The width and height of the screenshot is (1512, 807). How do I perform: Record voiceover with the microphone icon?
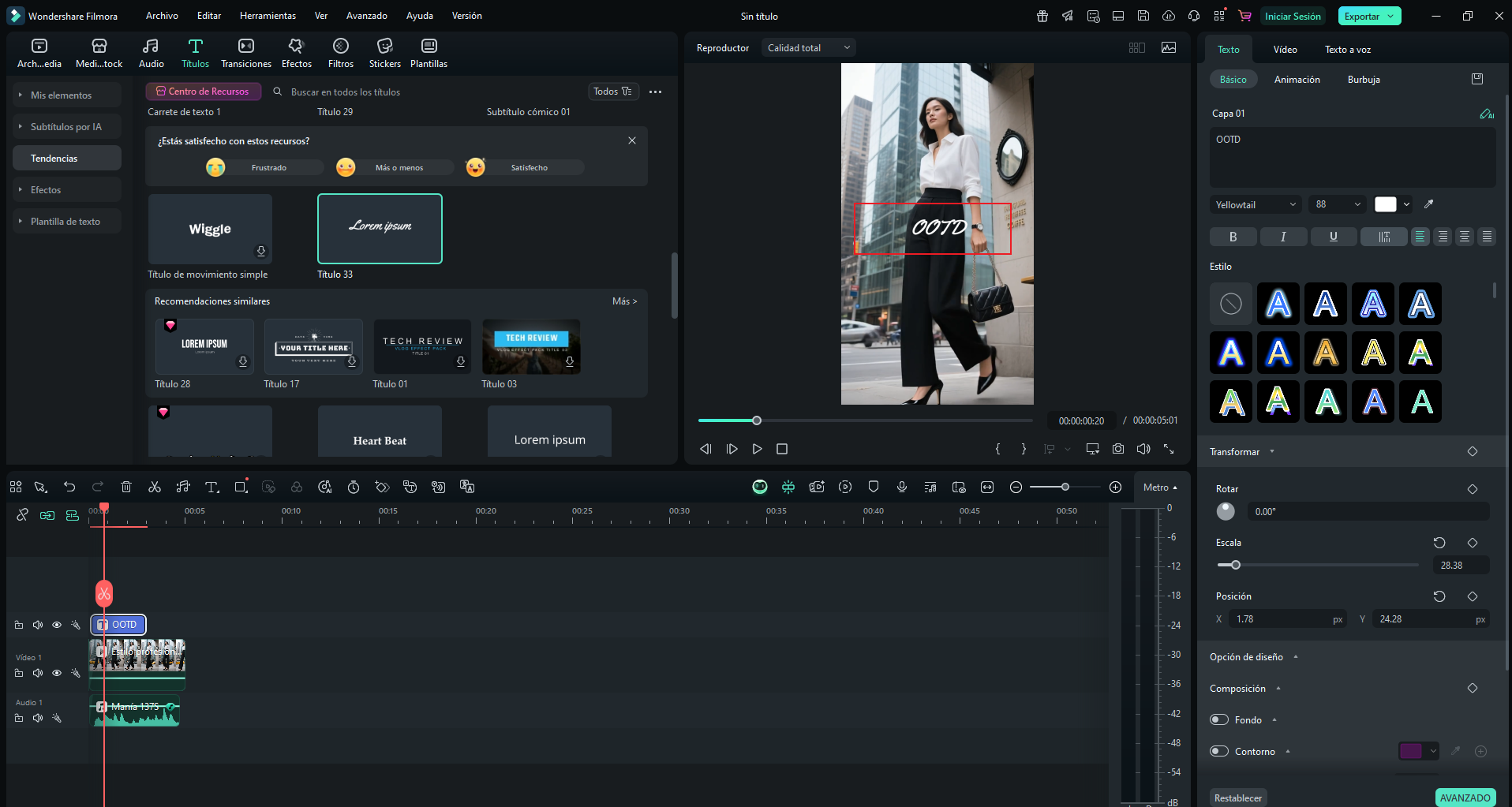pyautogui.click(x=902, y=487)
